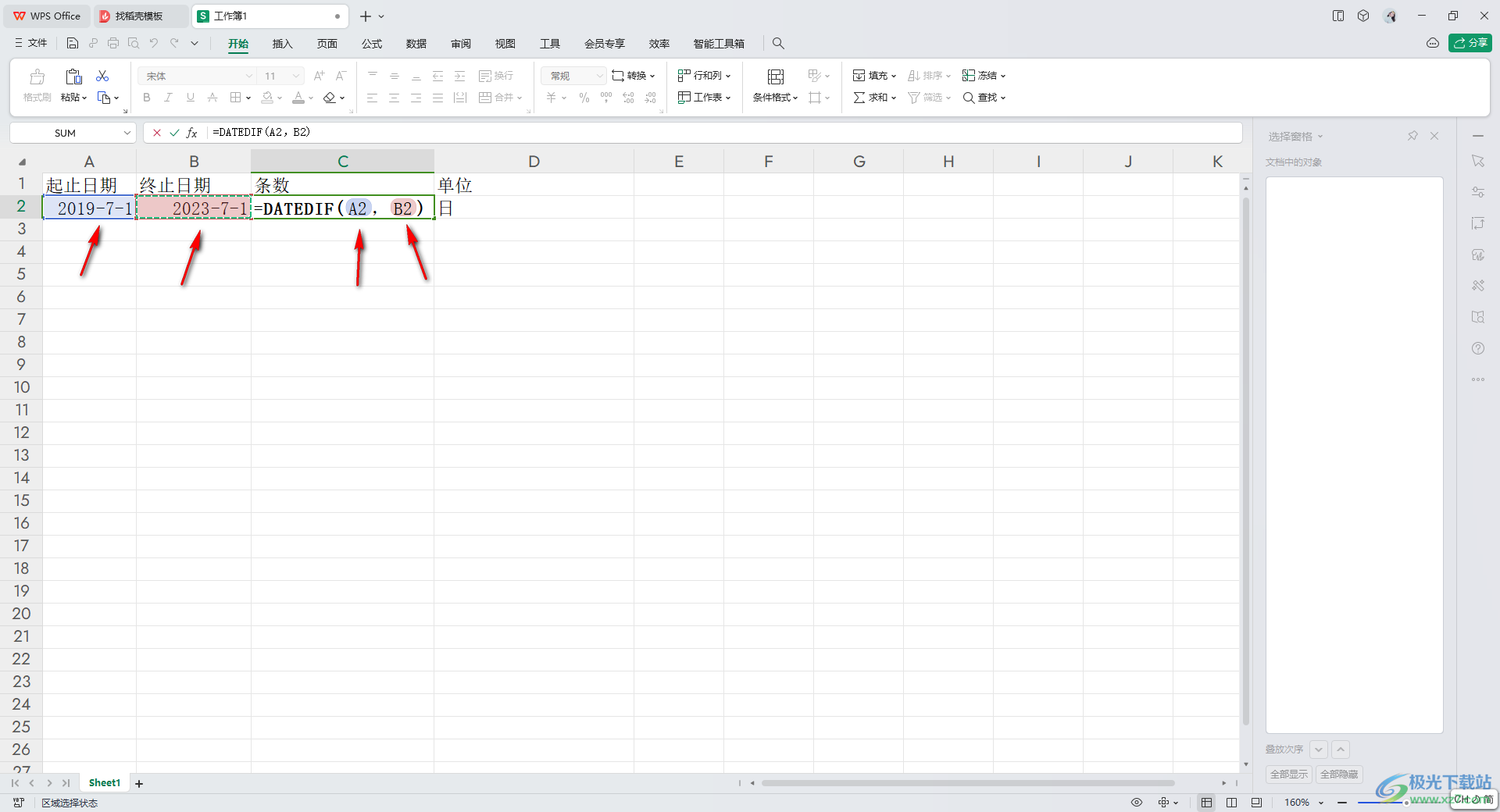The height and width of the screenshot is (812, 1500).
Task: Click the font color A swatch
Action: 298,98
